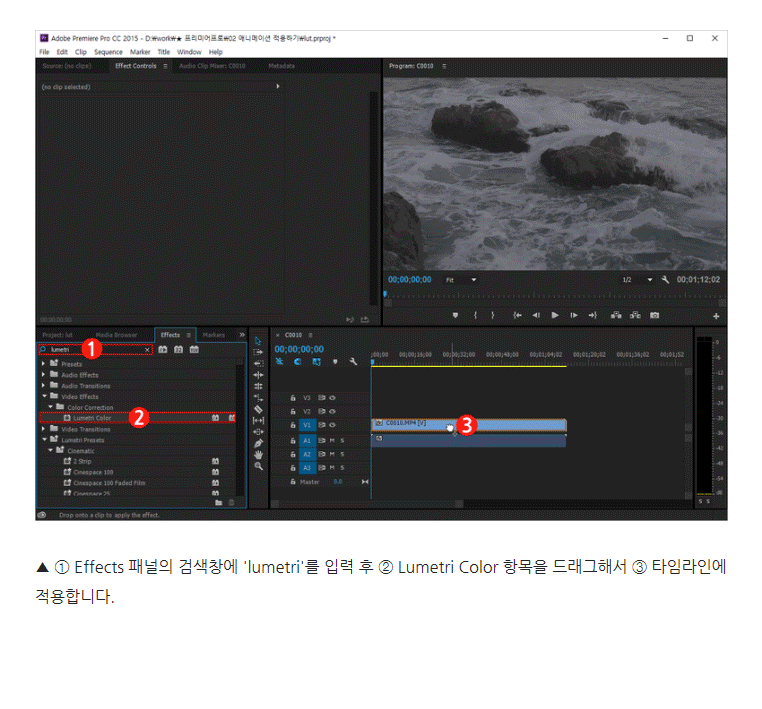Switch to Markers panel tab
This screenshot has height=709, width=762.
coord(213,335)
